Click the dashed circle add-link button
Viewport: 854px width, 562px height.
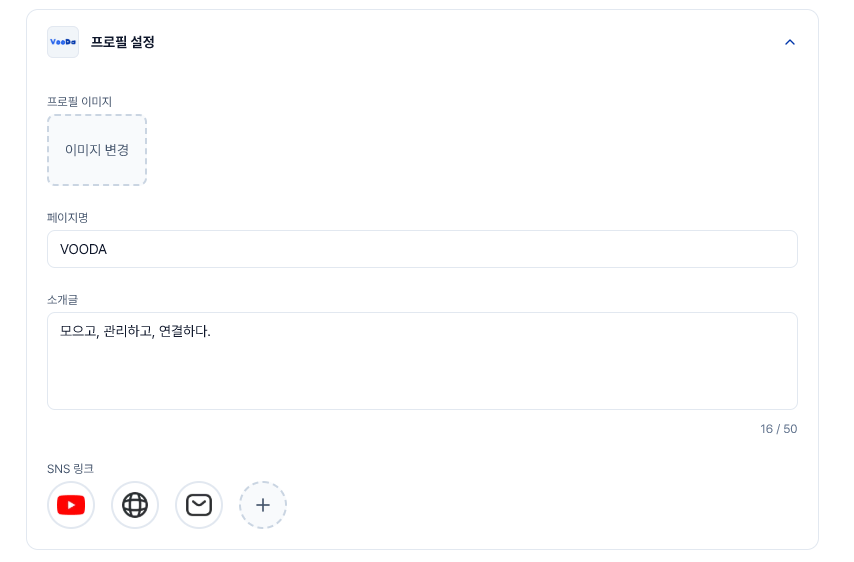point(263,505)
